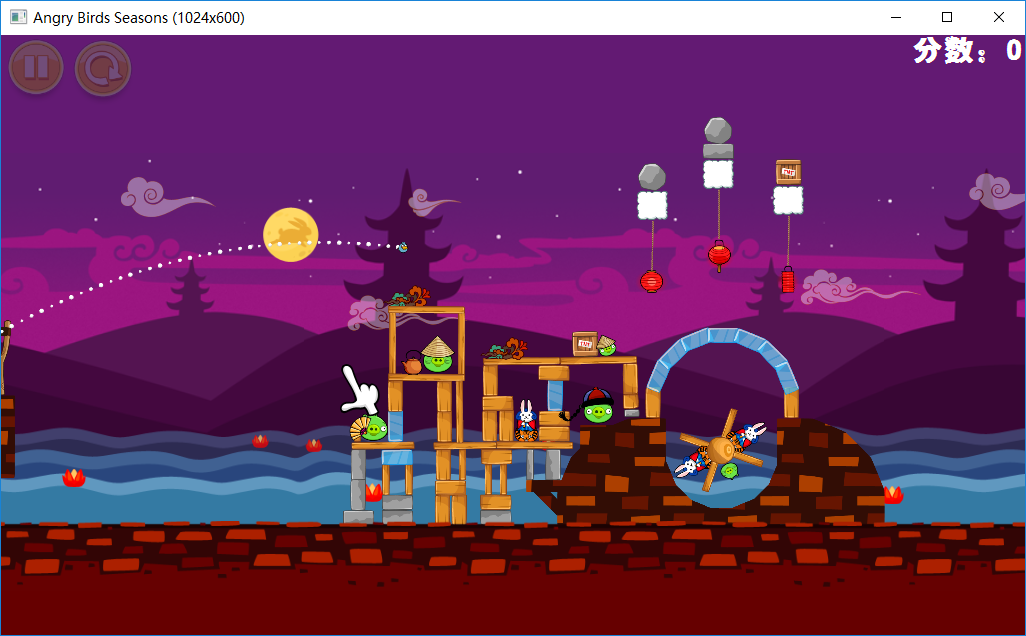Click the app icon in the title bar

pos(18,17)
